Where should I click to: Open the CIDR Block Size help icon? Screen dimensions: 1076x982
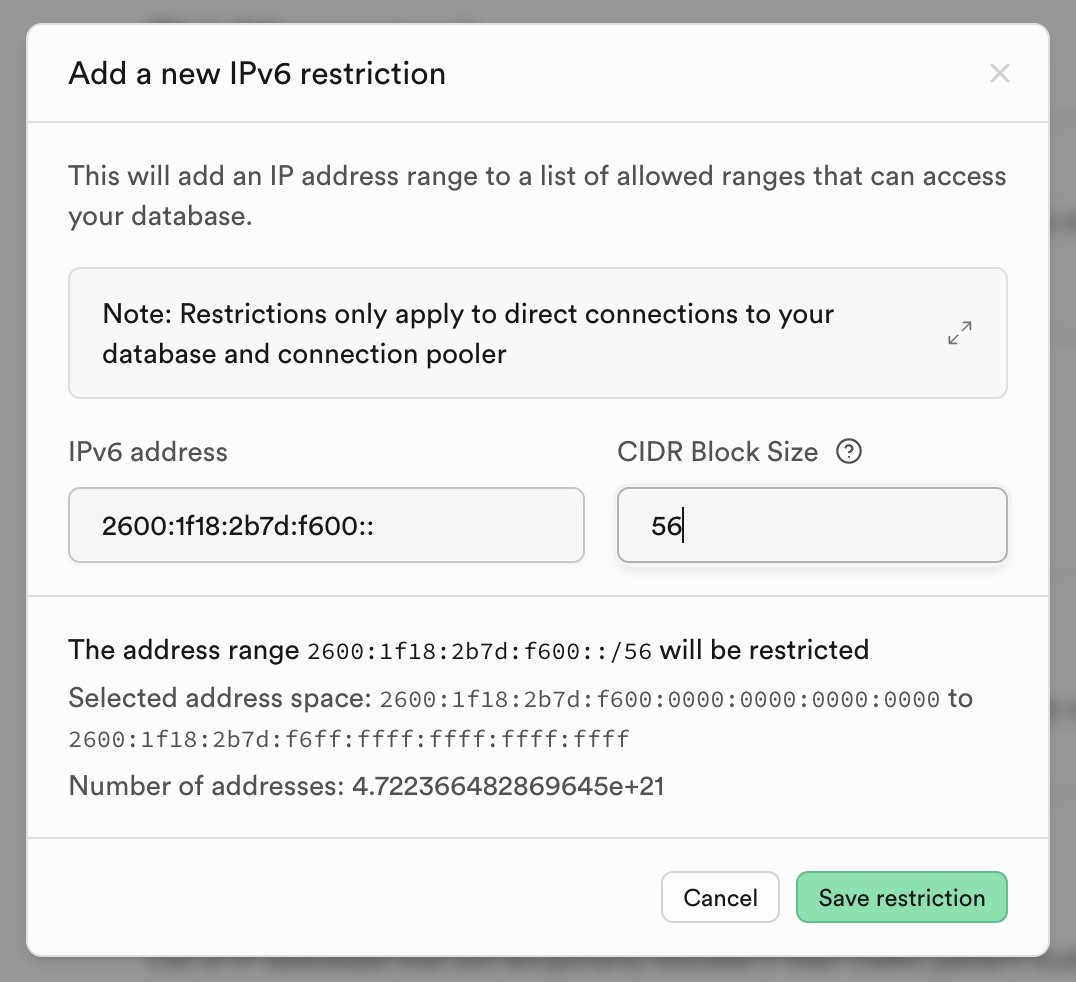point(849,452)
